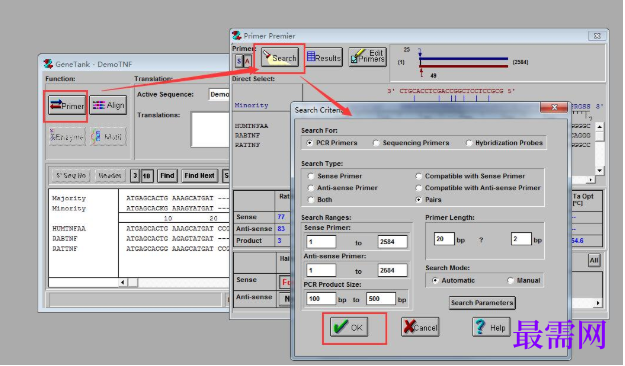Open the primer Results button
Image resolution: width=625 pixels, height=366 pixels.
(x=324, y=58)
